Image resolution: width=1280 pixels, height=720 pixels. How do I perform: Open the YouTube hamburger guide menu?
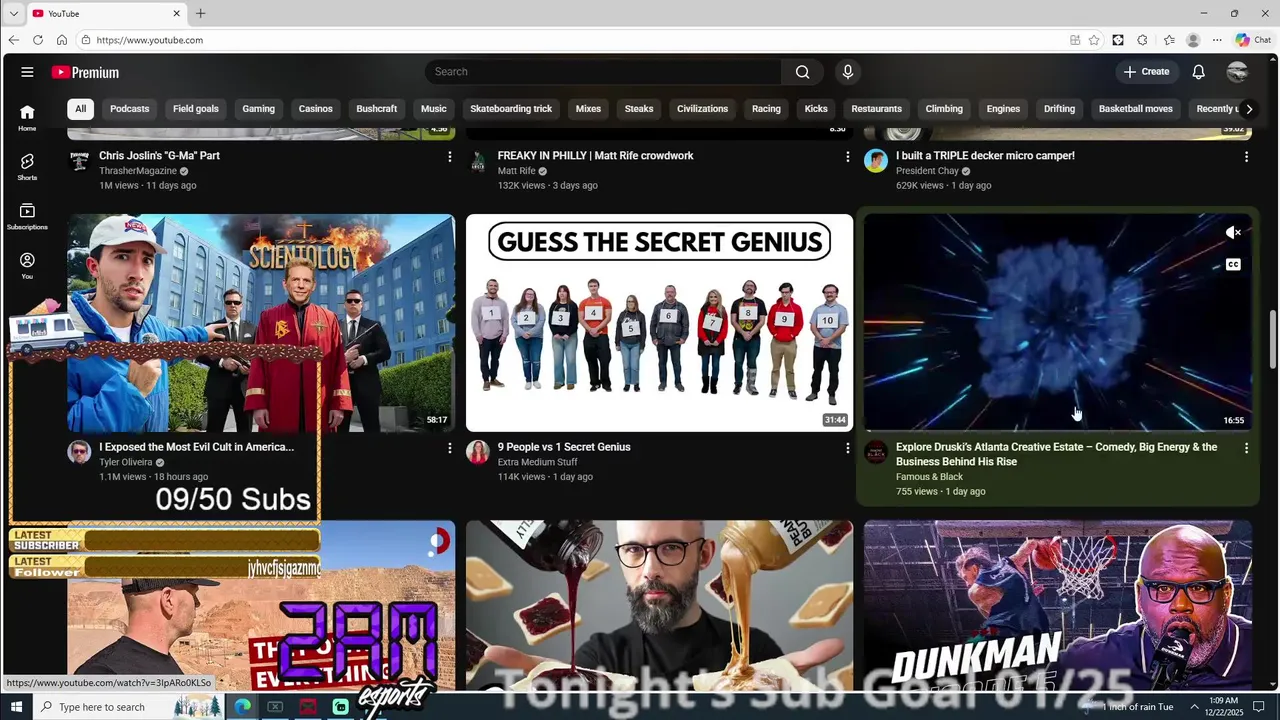pyautogui.click(x=27, y=72)
